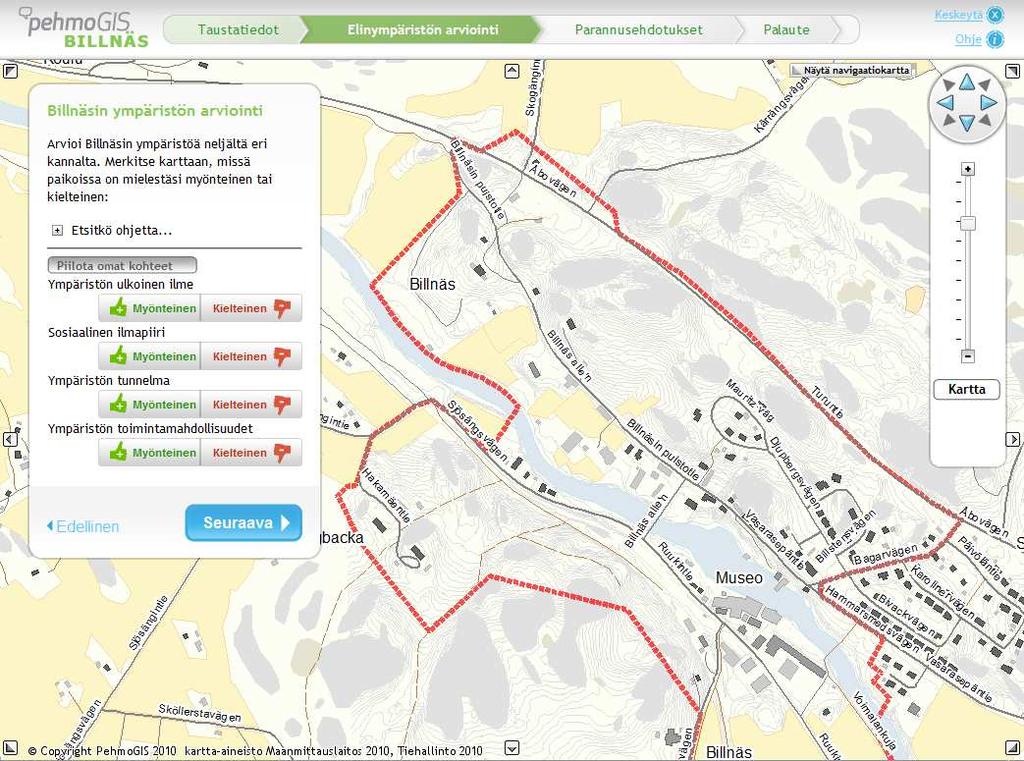The image size is (1024, 761).
Task: Click the Billnäs place label on map
Action: [432, 283]
